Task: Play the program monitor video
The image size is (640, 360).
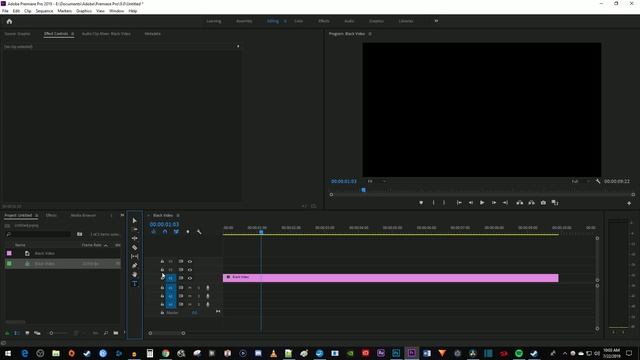Action: 482,202
